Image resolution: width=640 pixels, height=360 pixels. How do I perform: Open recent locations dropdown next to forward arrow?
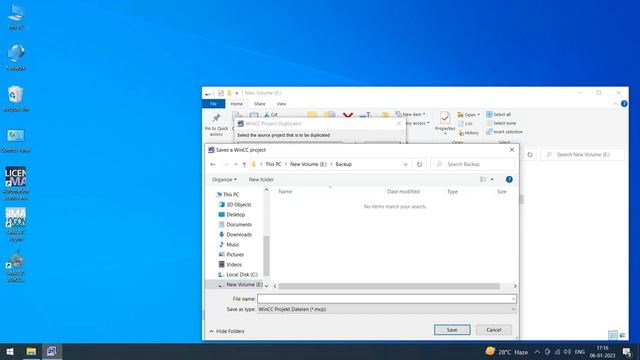(x=236, y=164)
